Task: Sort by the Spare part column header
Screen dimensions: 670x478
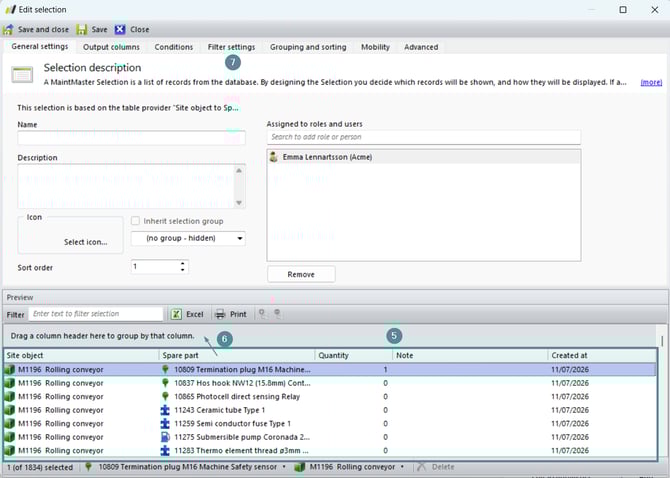Action: coord(237,355)
